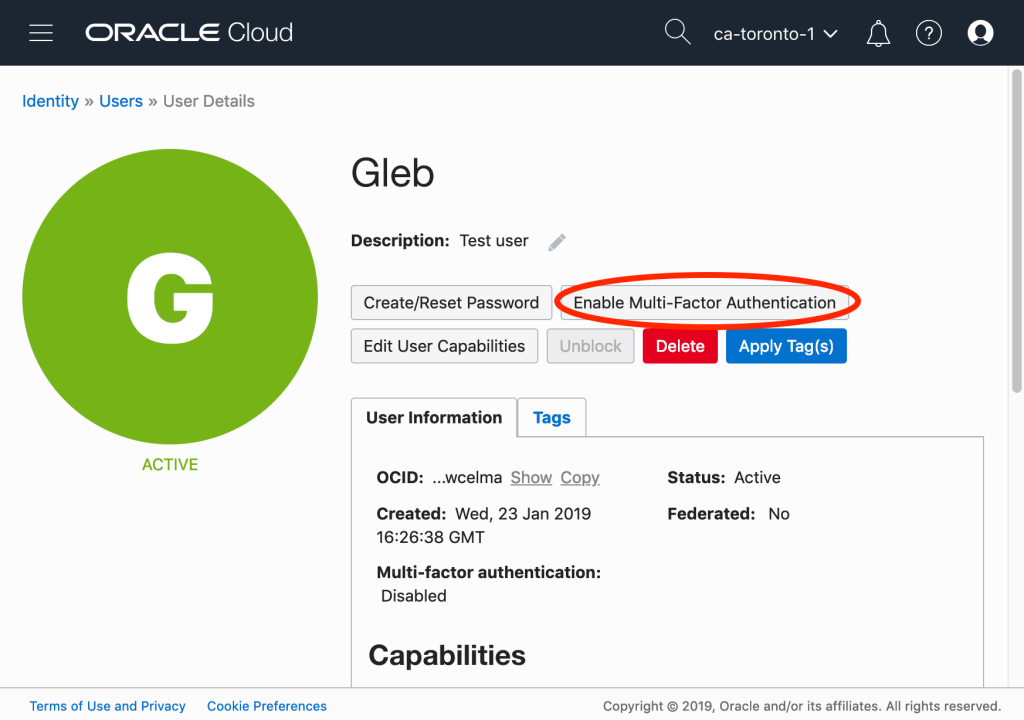
Task: Click the search magnifier icon
Action: [678, 32]
